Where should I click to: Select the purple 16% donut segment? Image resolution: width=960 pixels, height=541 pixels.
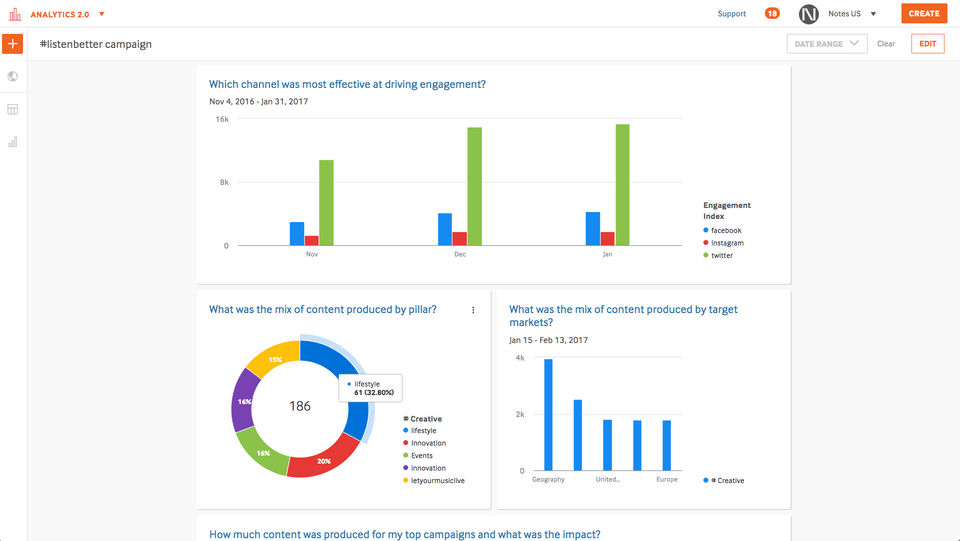pos(244,401)
